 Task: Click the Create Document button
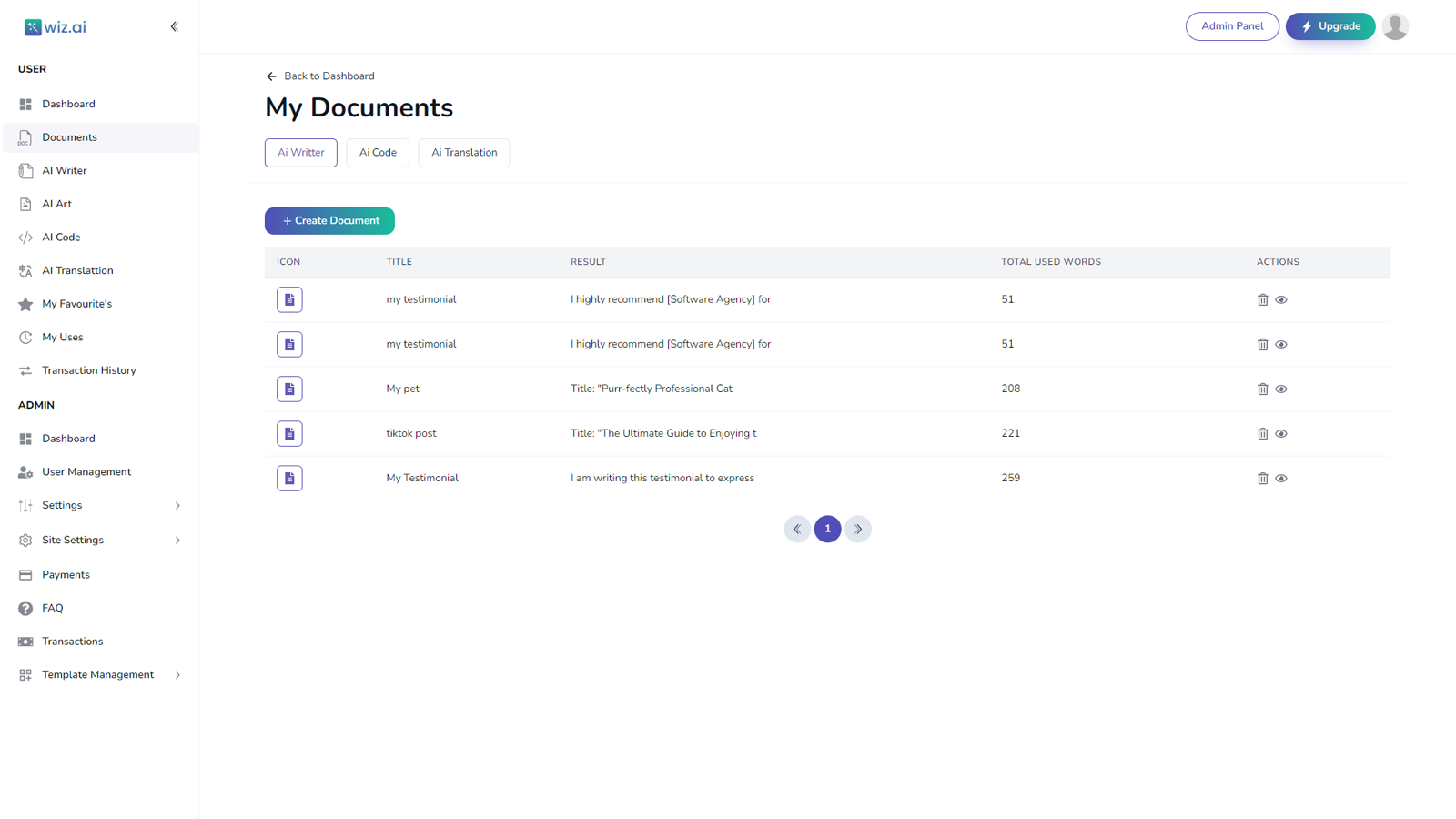pyautogui.click(x=329, y=220)
